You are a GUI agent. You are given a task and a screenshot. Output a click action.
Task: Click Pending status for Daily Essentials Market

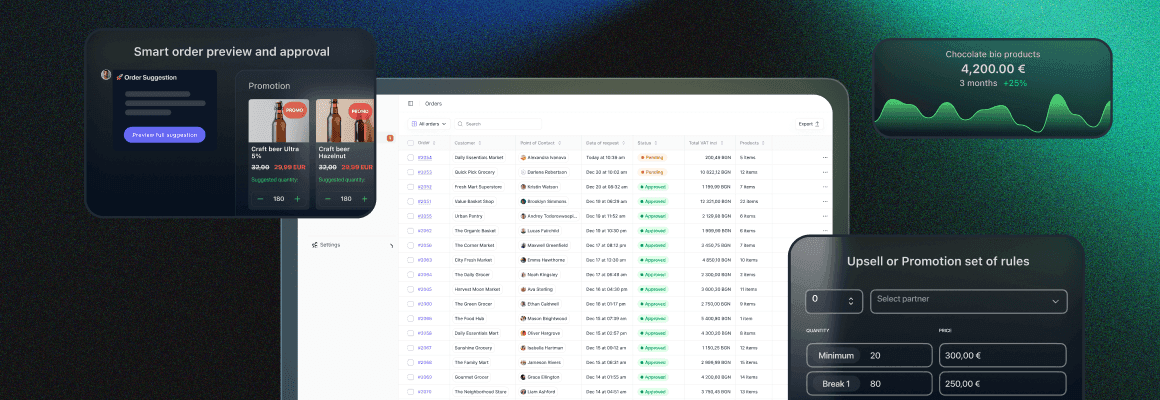(652, 157)
